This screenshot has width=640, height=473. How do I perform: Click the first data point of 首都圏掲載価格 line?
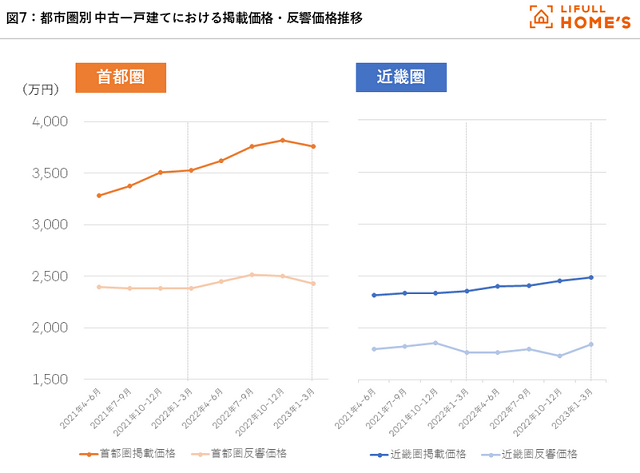(99, 195)
